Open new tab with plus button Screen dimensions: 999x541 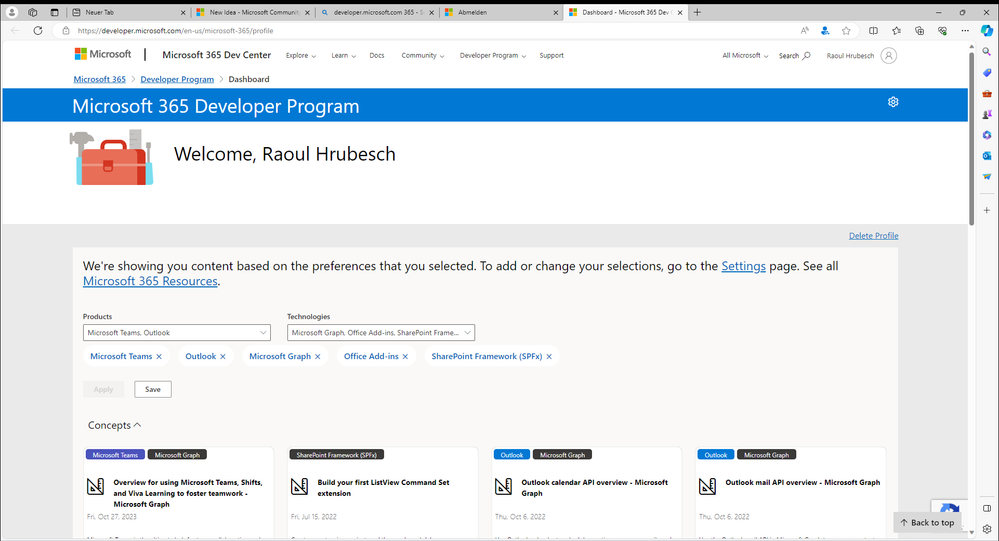(697, 12)
